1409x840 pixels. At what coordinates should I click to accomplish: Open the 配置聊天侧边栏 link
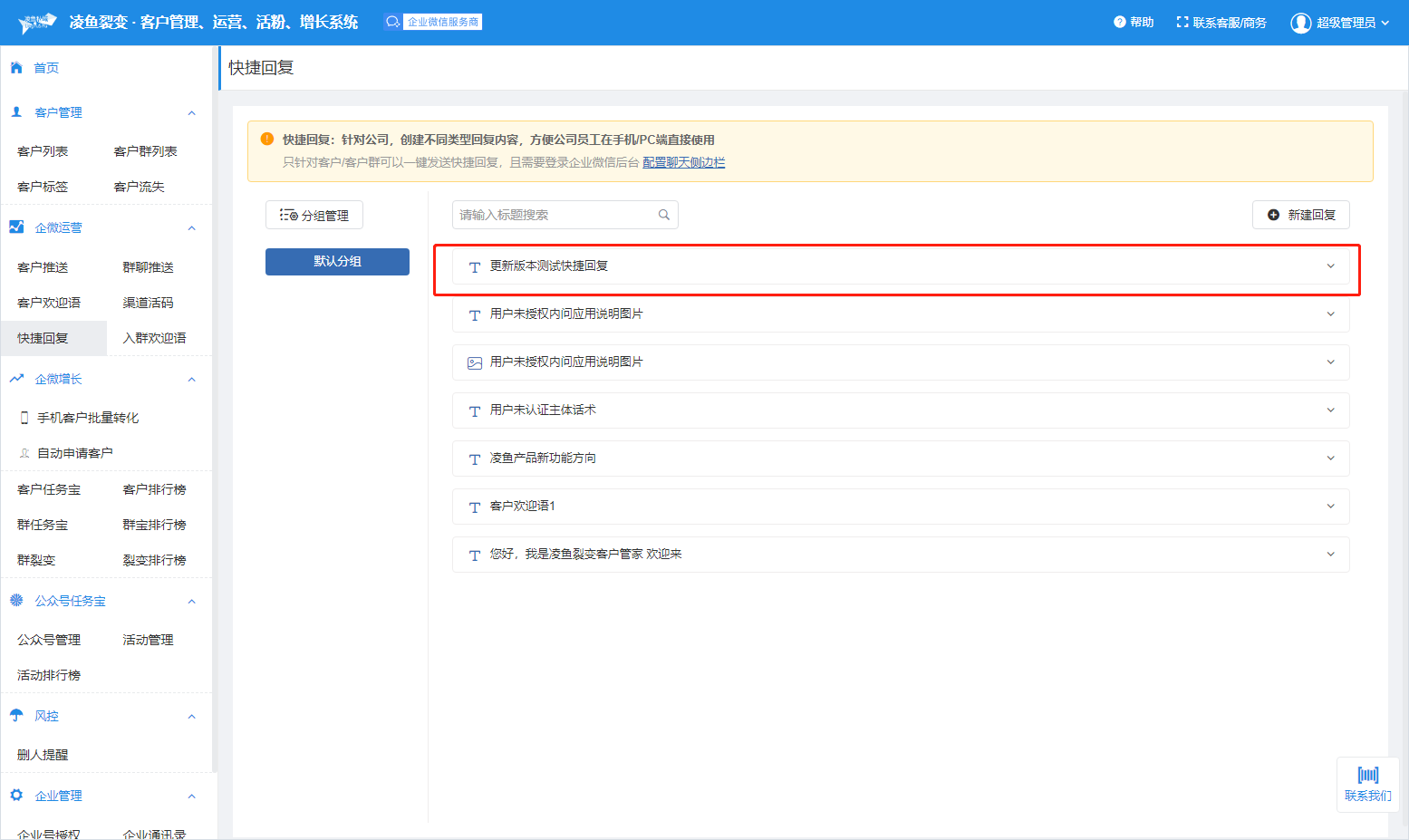pyautogui.click(x=683, y=163)
